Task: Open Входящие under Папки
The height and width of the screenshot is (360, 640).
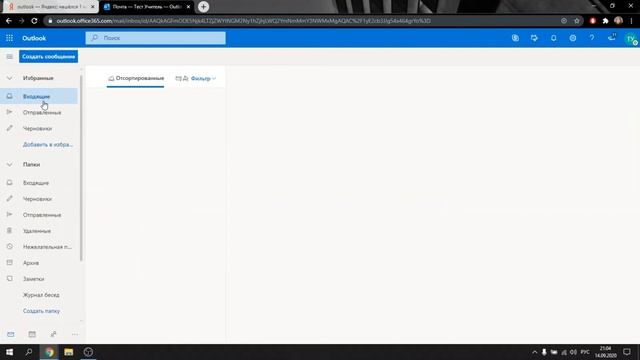Action: click(x=39, y=183)
